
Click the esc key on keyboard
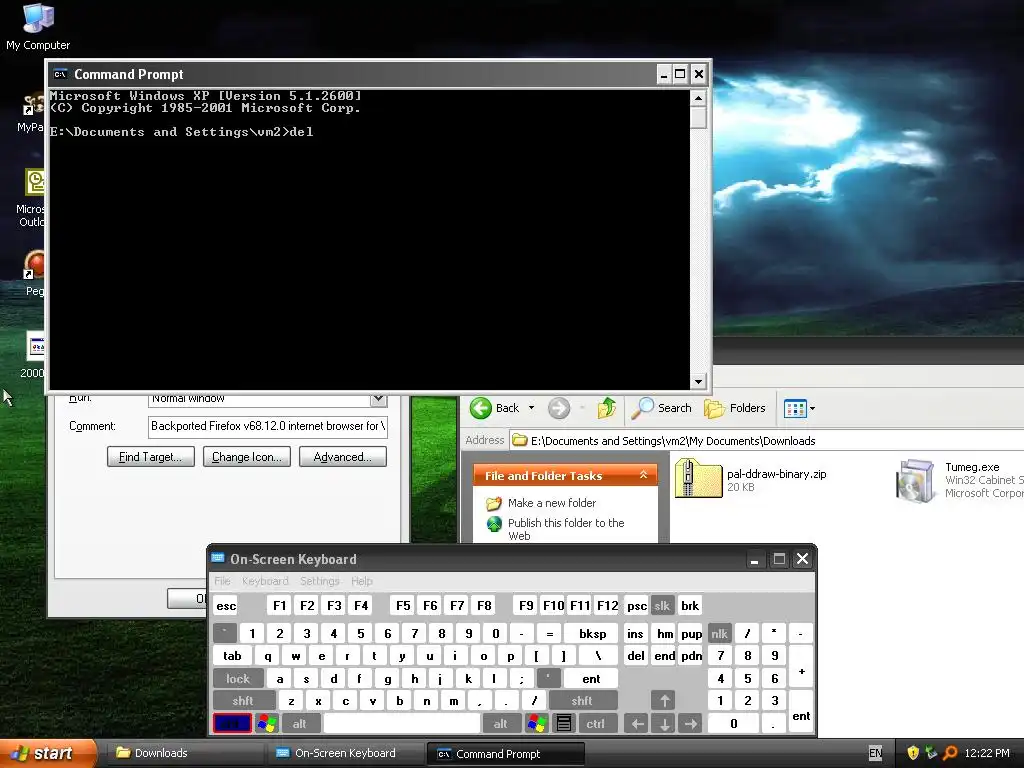click(226, 605)
